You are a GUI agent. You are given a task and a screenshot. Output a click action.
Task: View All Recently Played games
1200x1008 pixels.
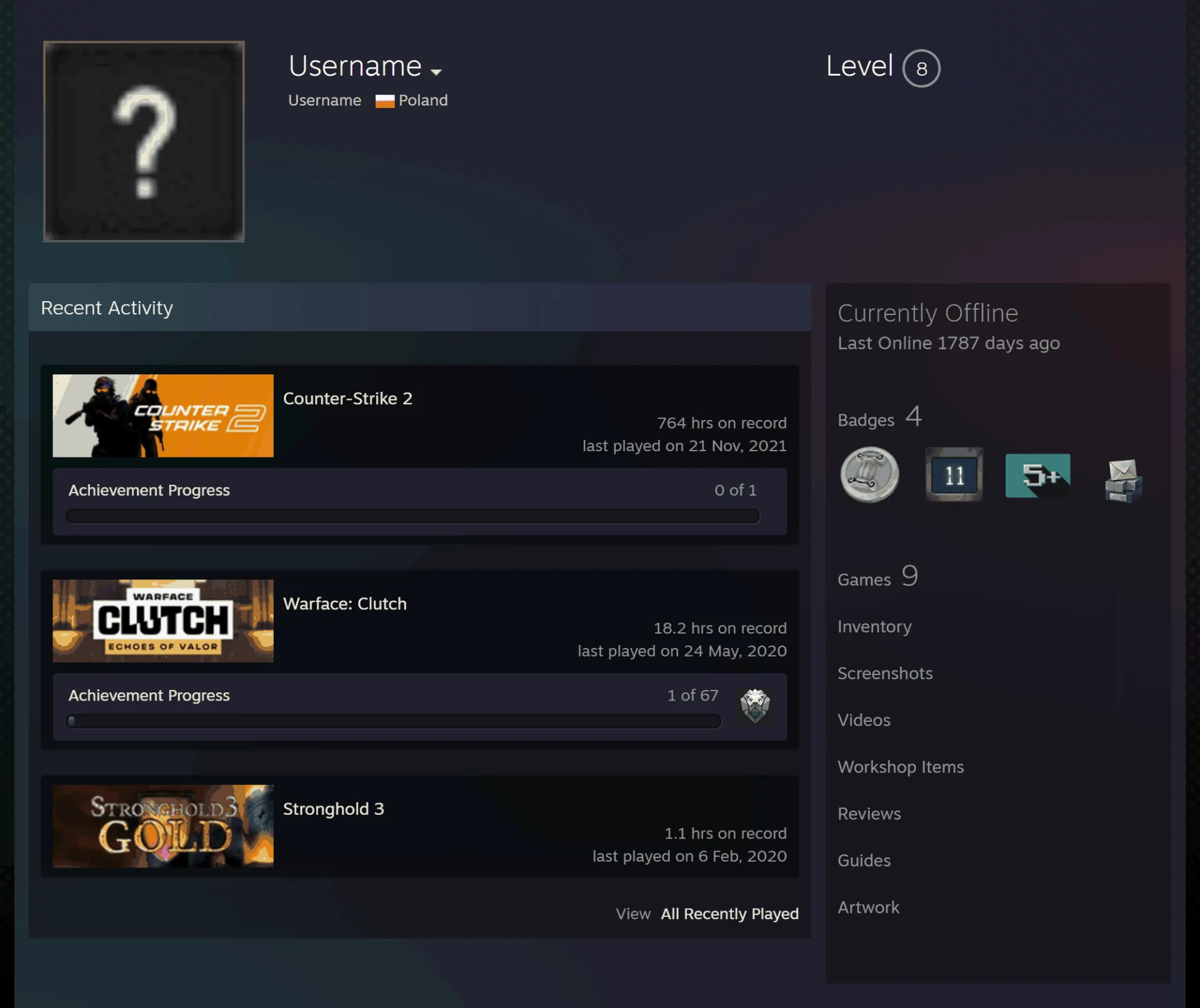[729, 914]
